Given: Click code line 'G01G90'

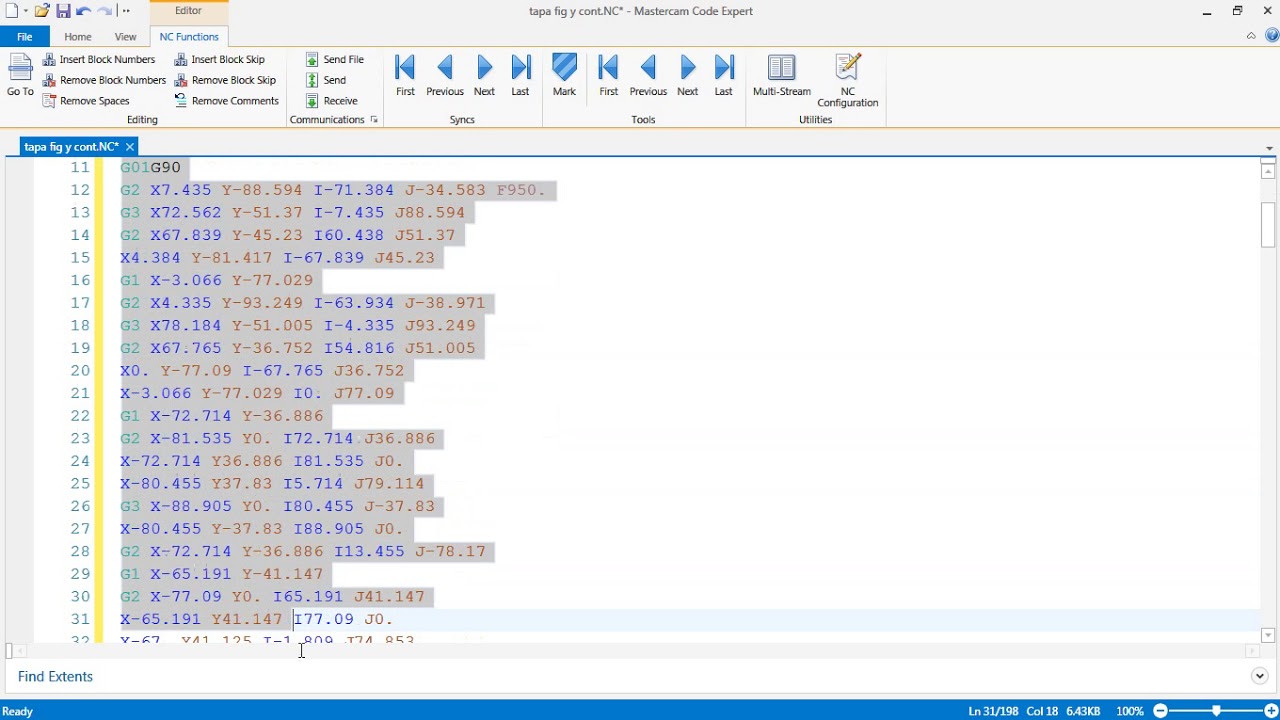Looking at the screenshot, I should tap(151, 167).
